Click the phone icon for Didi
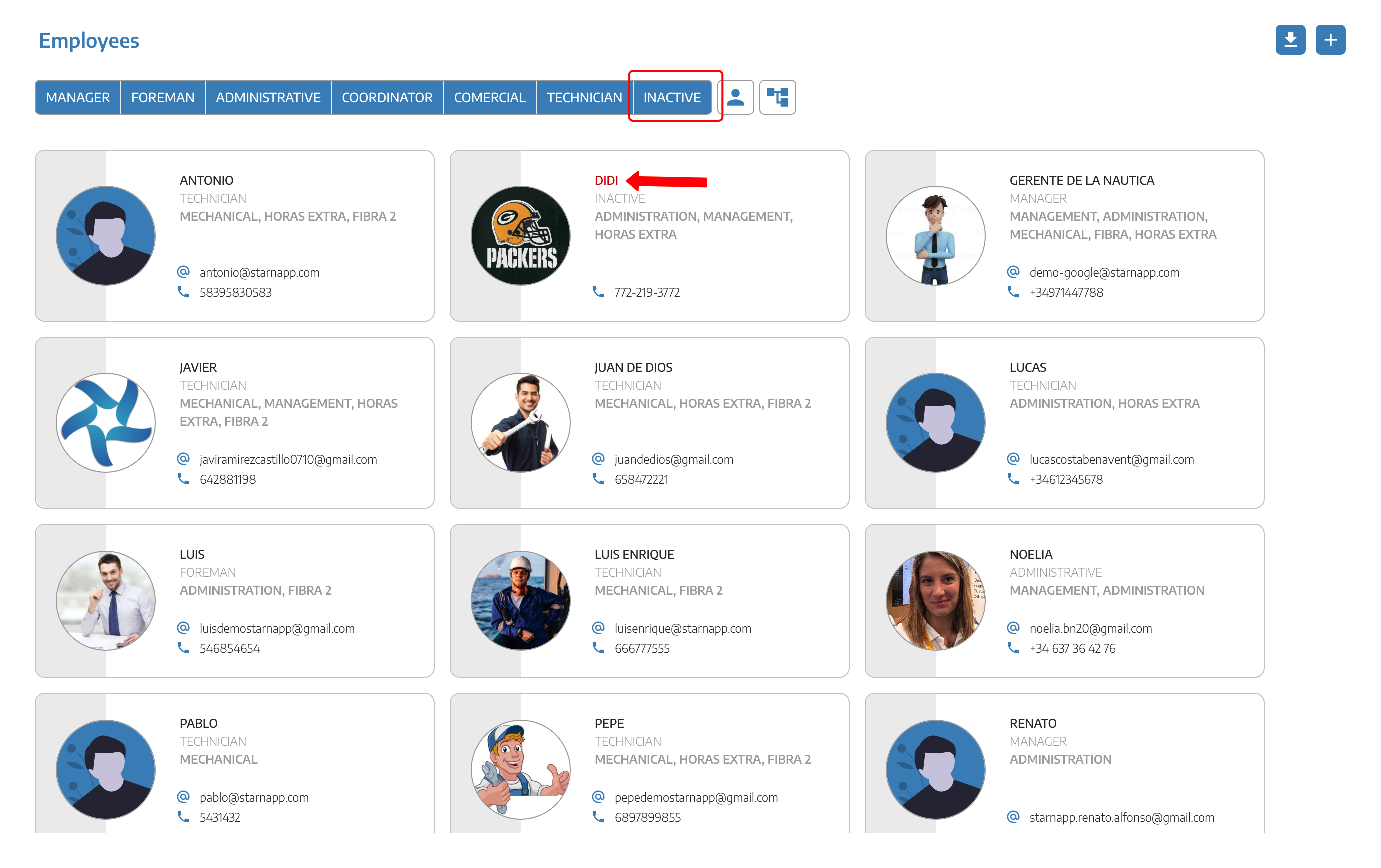 pyautogui.click(x=598, y=292)
